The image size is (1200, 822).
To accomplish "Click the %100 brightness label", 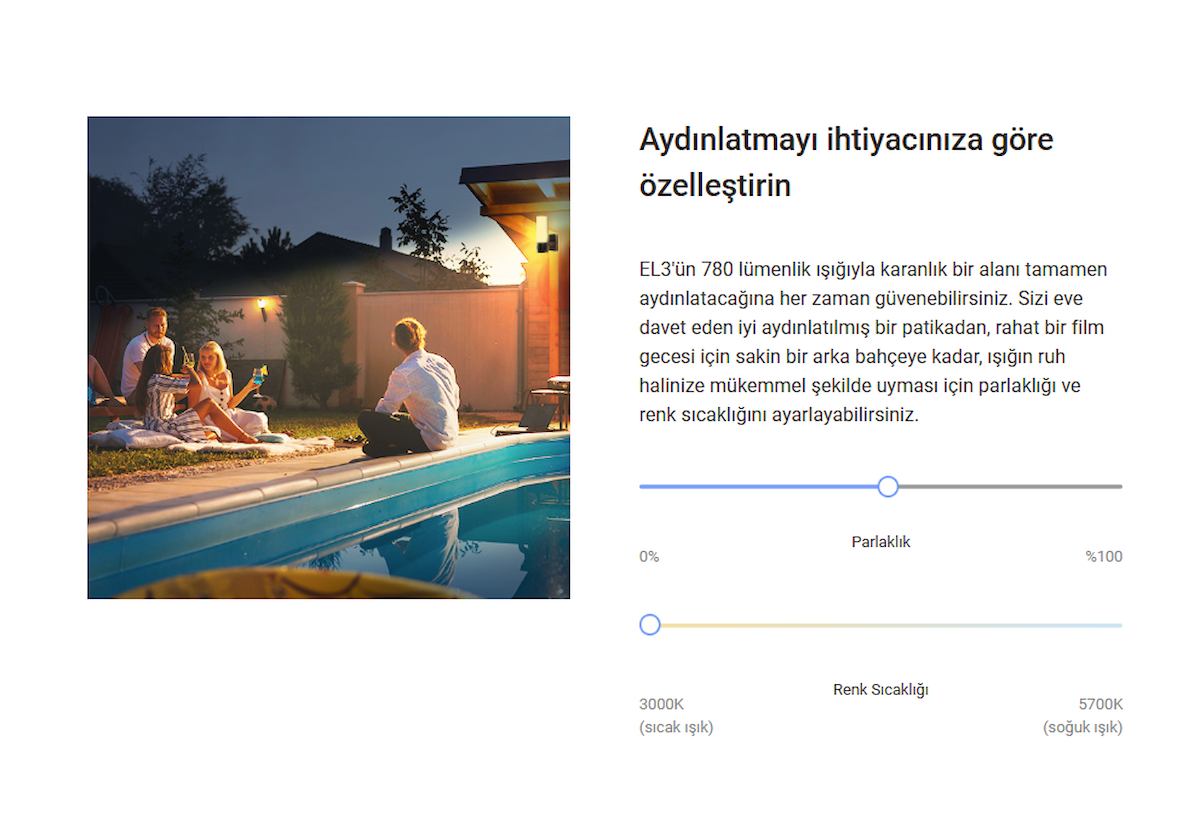I will click(1104, 557).
